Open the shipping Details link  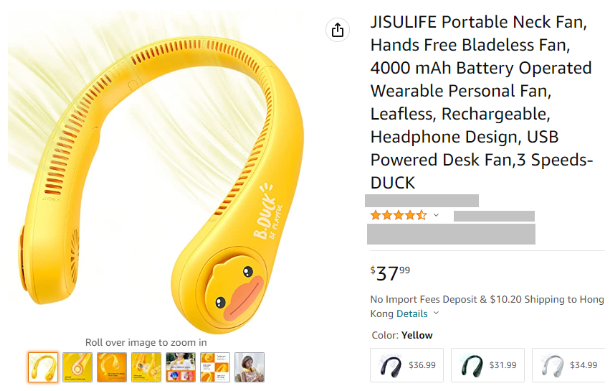412,314
